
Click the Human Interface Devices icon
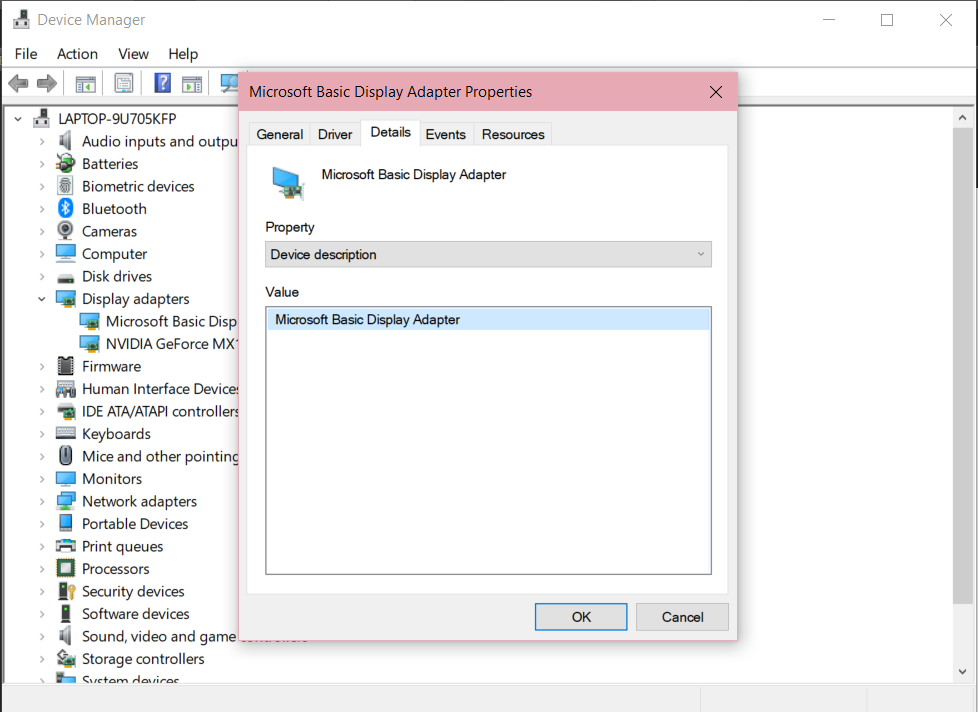pos(65,389)
